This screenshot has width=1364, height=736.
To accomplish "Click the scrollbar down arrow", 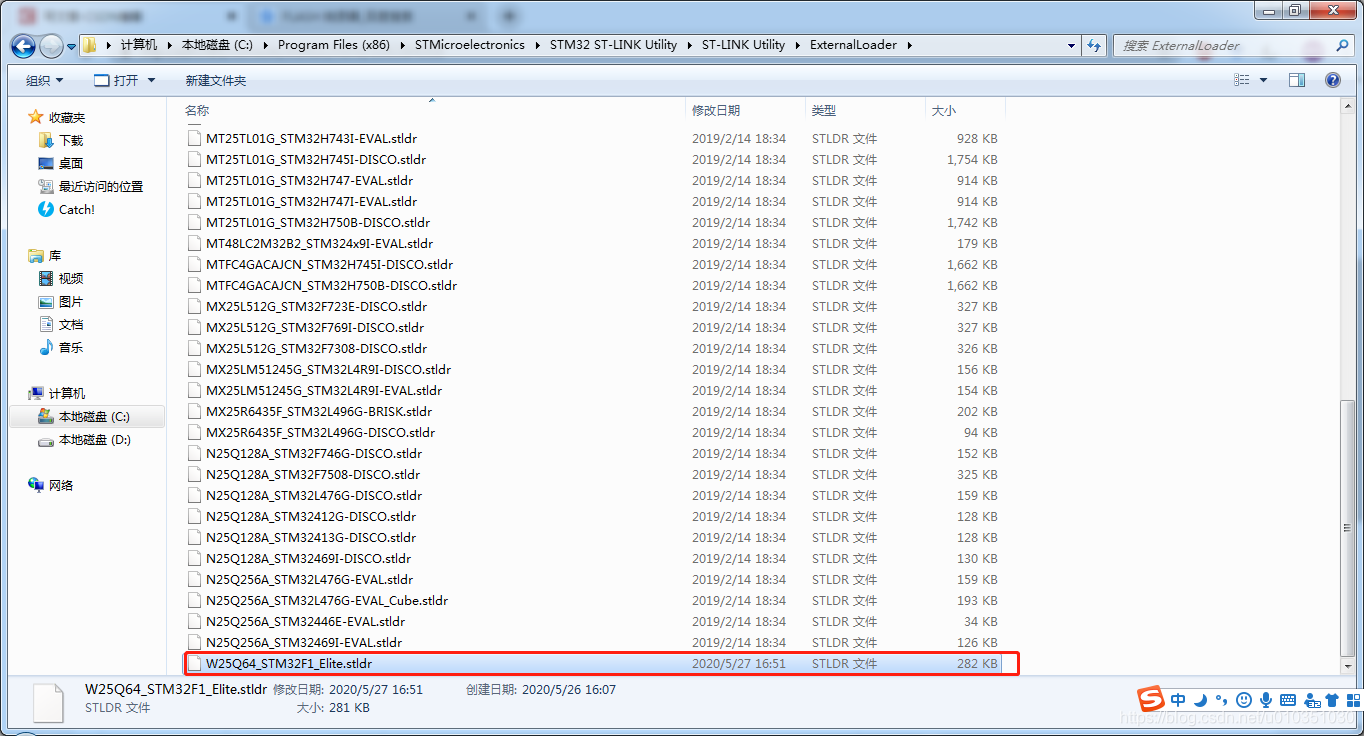I will tap(1347, 665).
